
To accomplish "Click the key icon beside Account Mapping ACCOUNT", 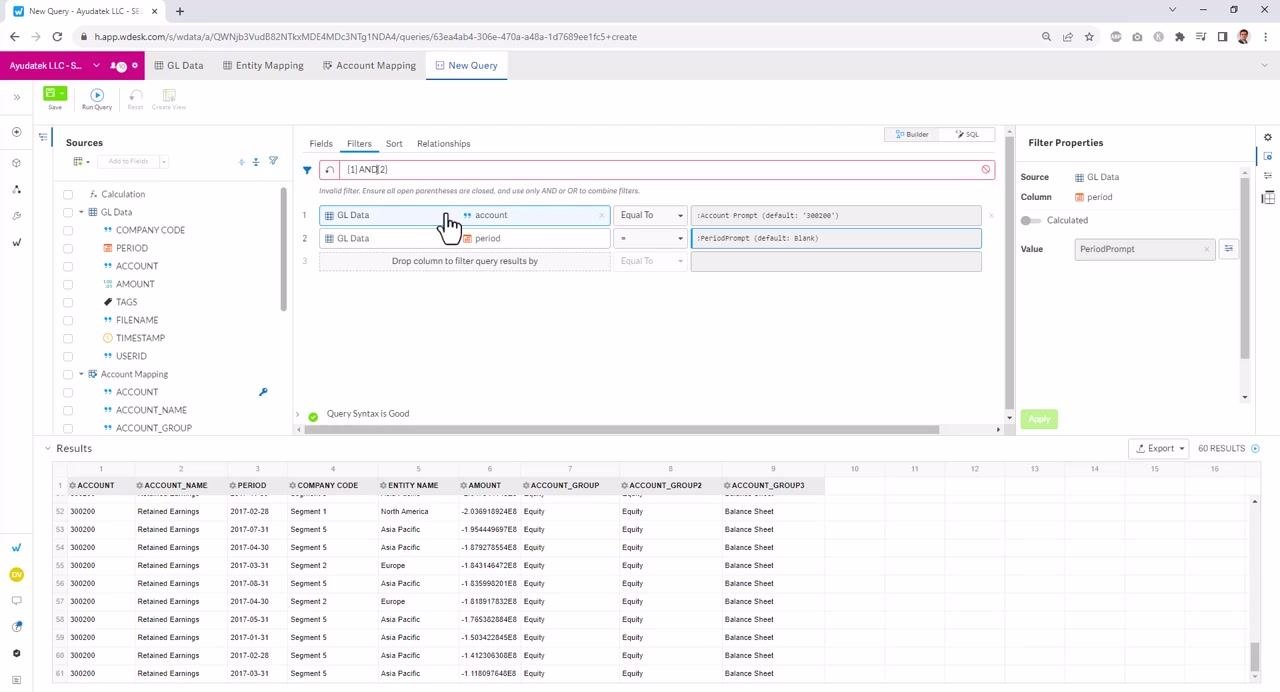I will pyautogui.click(x=263, y=392).
